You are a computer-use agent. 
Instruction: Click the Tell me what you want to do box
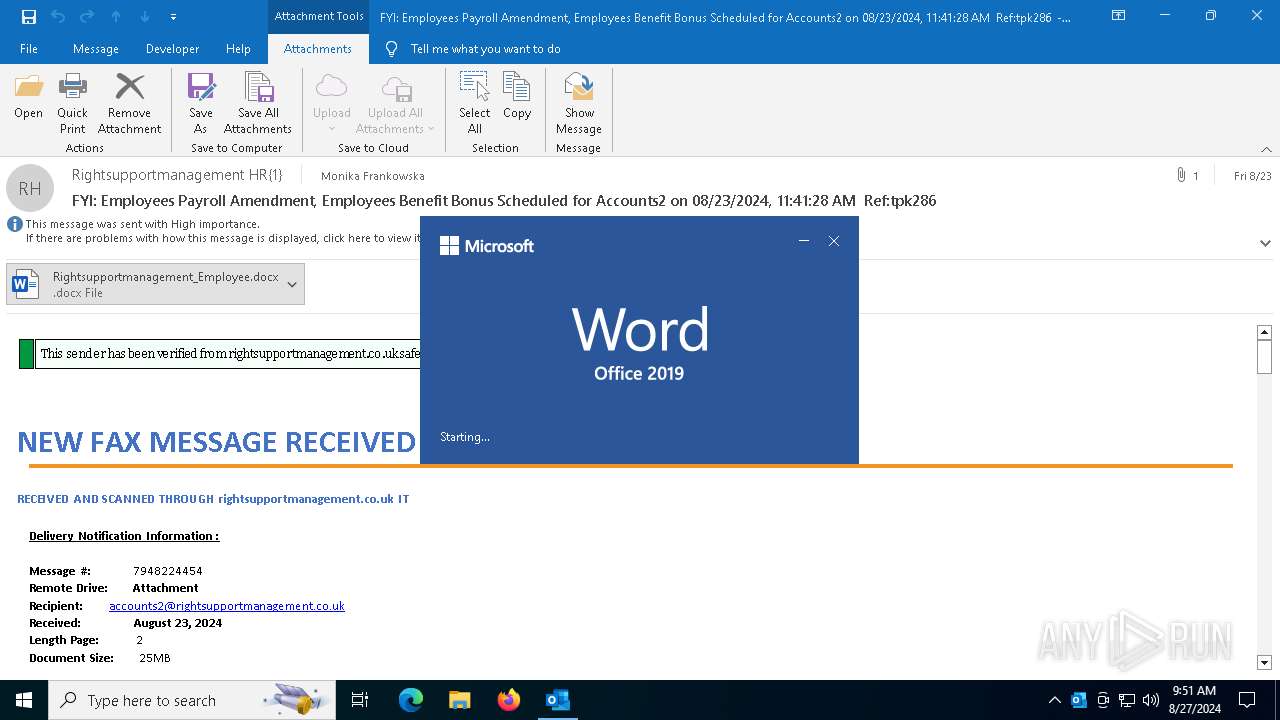point(485,49)
